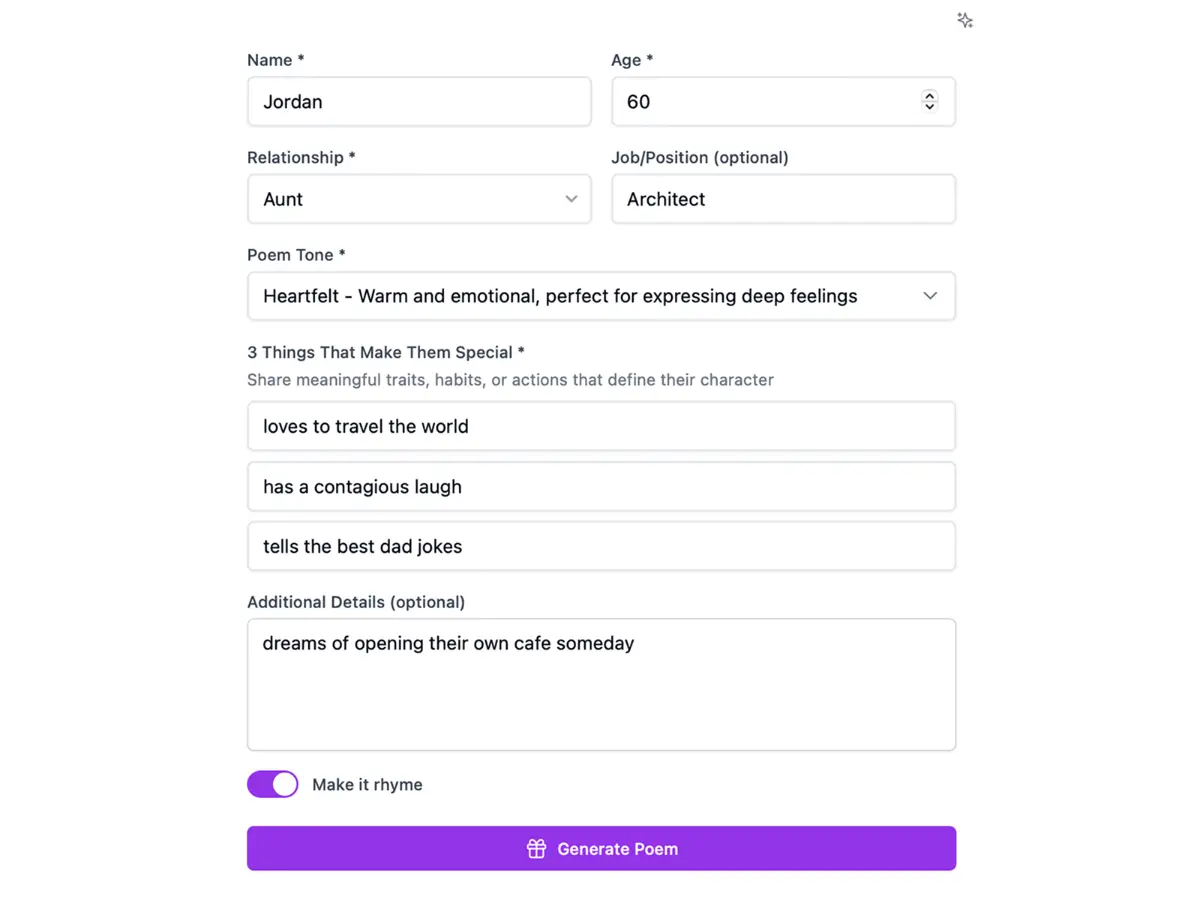
Task: Open the Relationship dropdown showing Aunt
Action: (x=419, y=199)
